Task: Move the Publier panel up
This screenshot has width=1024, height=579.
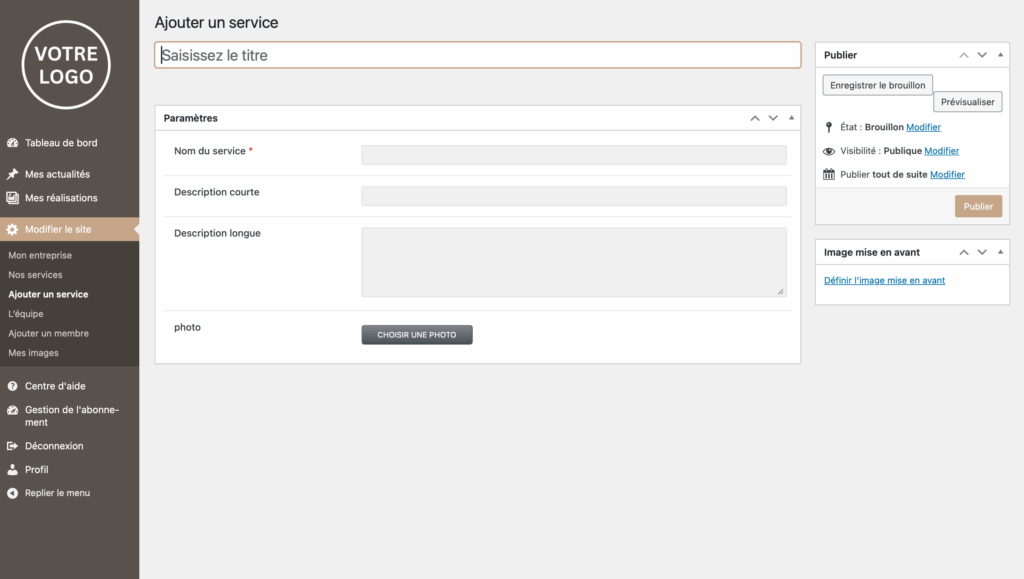Action: 964,55
